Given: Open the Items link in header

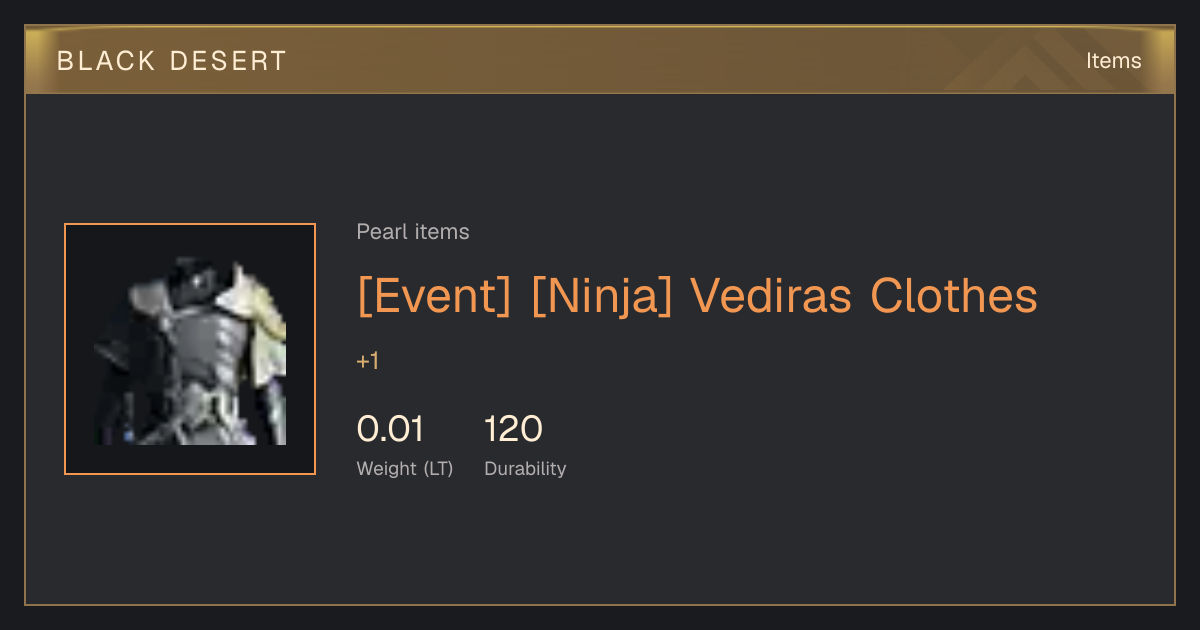Looking at the screenshot, I should tap(1113, 61).
